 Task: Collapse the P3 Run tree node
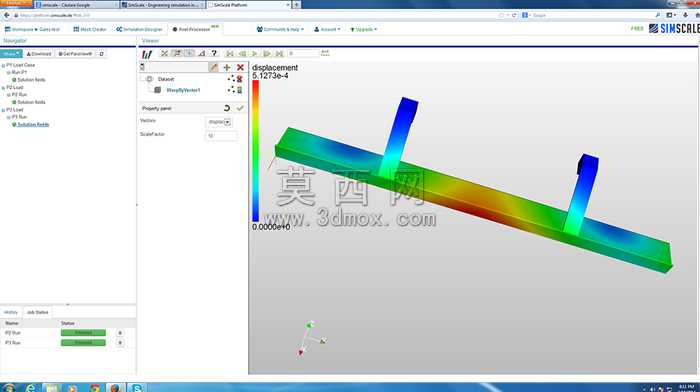(8, 117)
